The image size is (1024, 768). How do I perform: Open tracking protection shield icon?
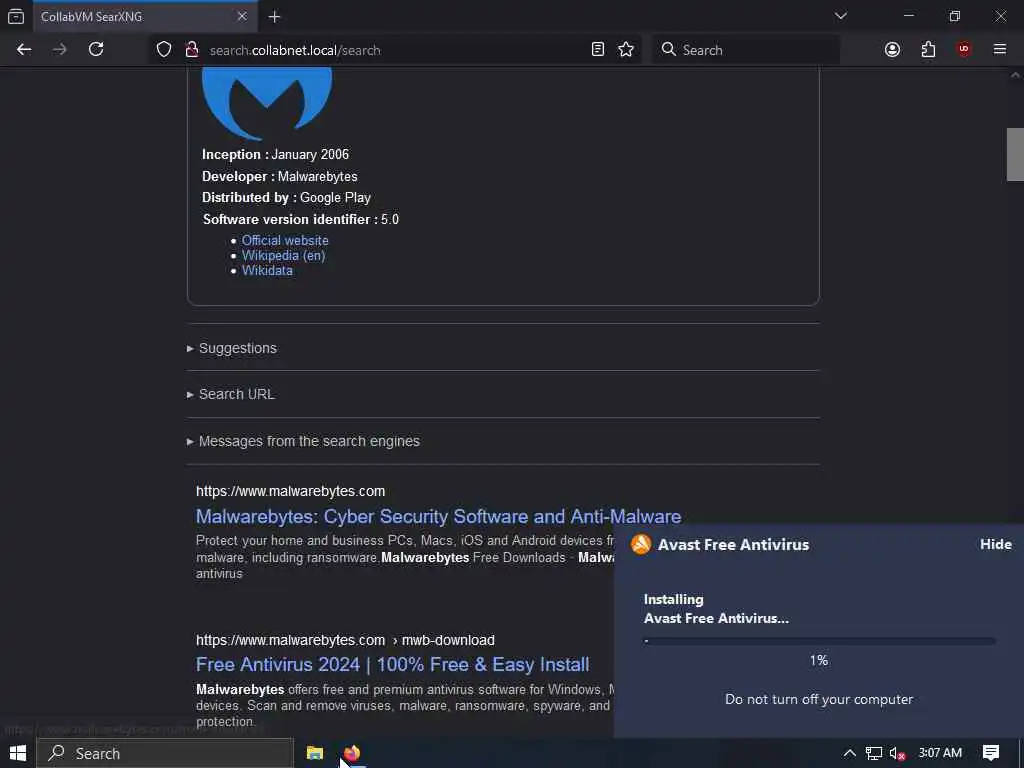pos(164,50)
